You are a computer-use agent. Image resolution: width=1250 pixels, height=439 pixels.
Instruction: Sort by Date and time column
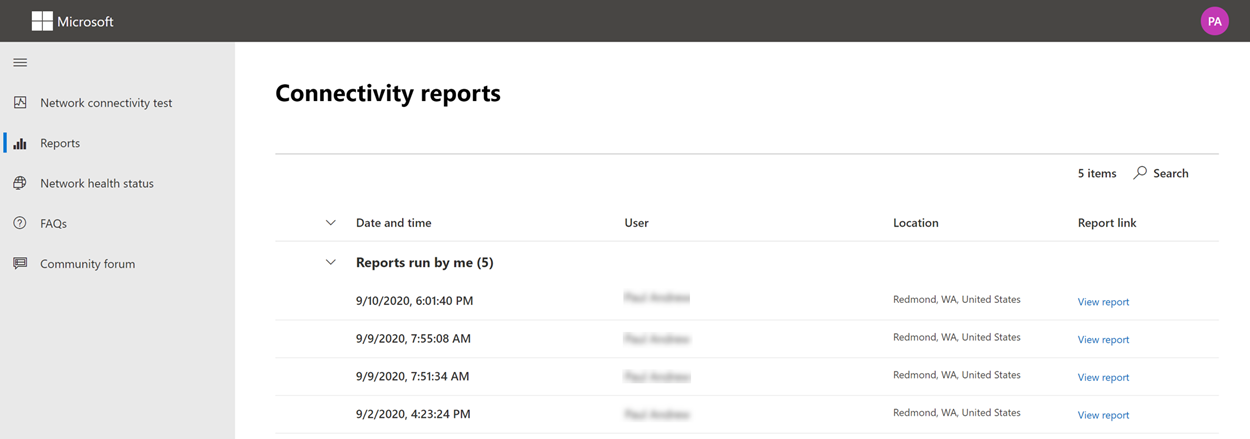point(394,223)
